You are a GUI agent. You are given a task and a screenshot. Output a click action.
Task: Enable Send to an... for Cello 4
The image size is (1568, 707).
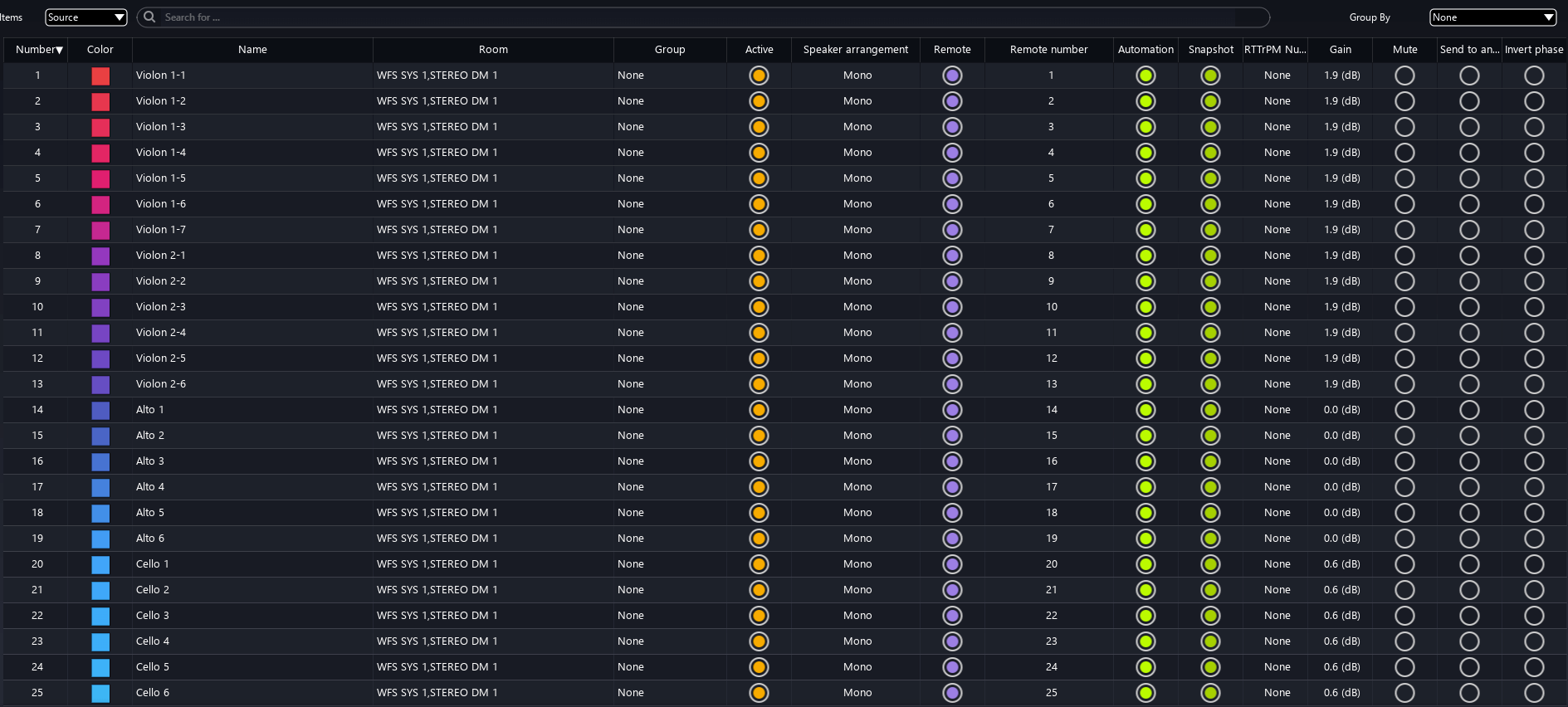[1469, 641]
